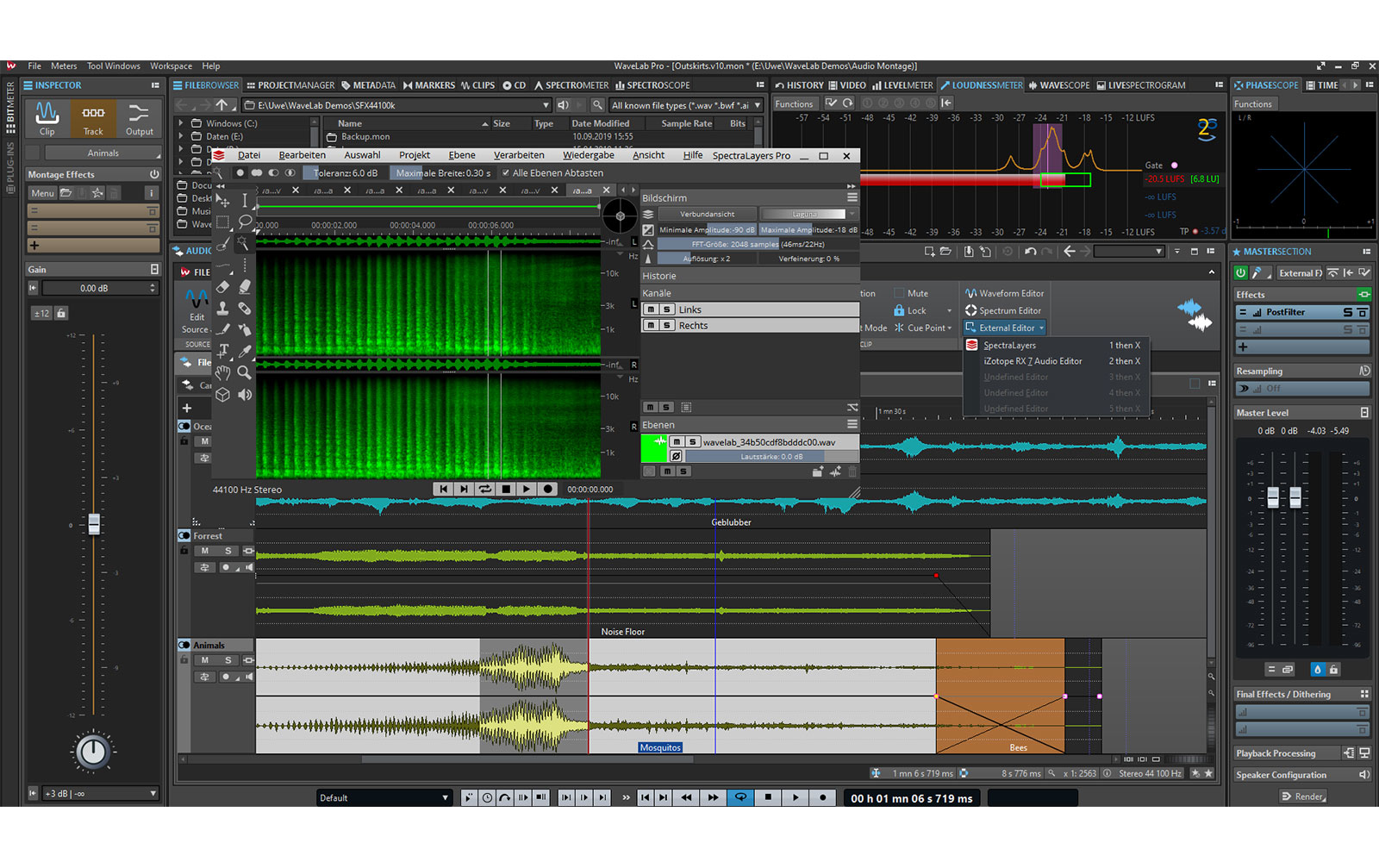Click the Verbundansicht button
Image resolution: width=1379 pixels, height=868 pixels.
click(707, 214)
